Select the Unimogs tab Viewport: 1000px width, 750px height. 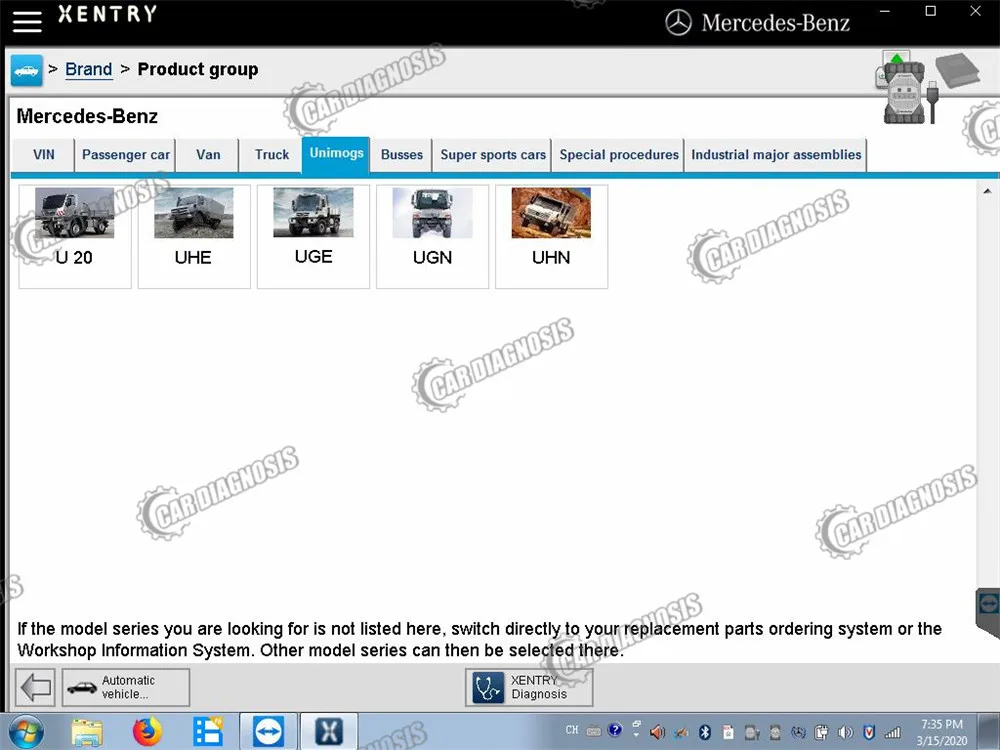(336, 154)
